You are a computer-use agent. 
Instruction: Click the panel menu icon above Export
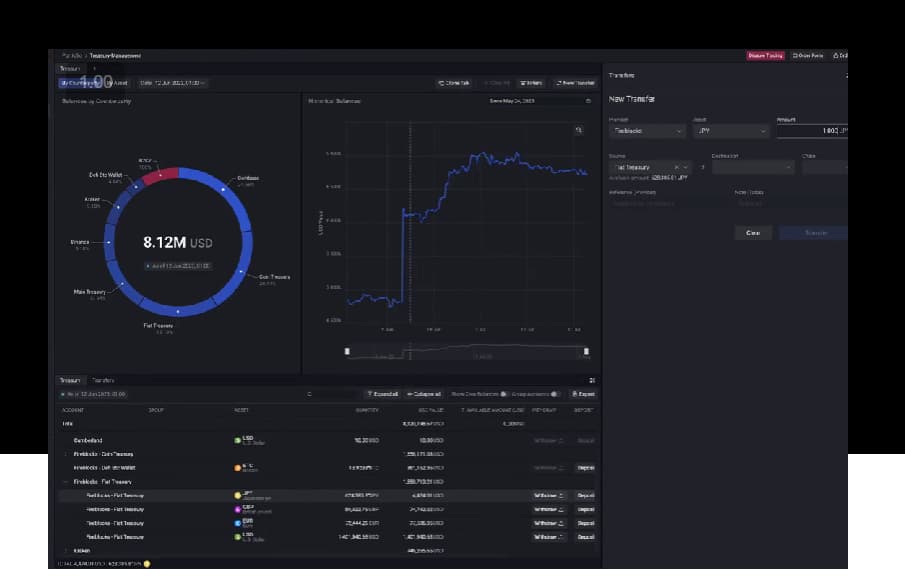[592, 380]
